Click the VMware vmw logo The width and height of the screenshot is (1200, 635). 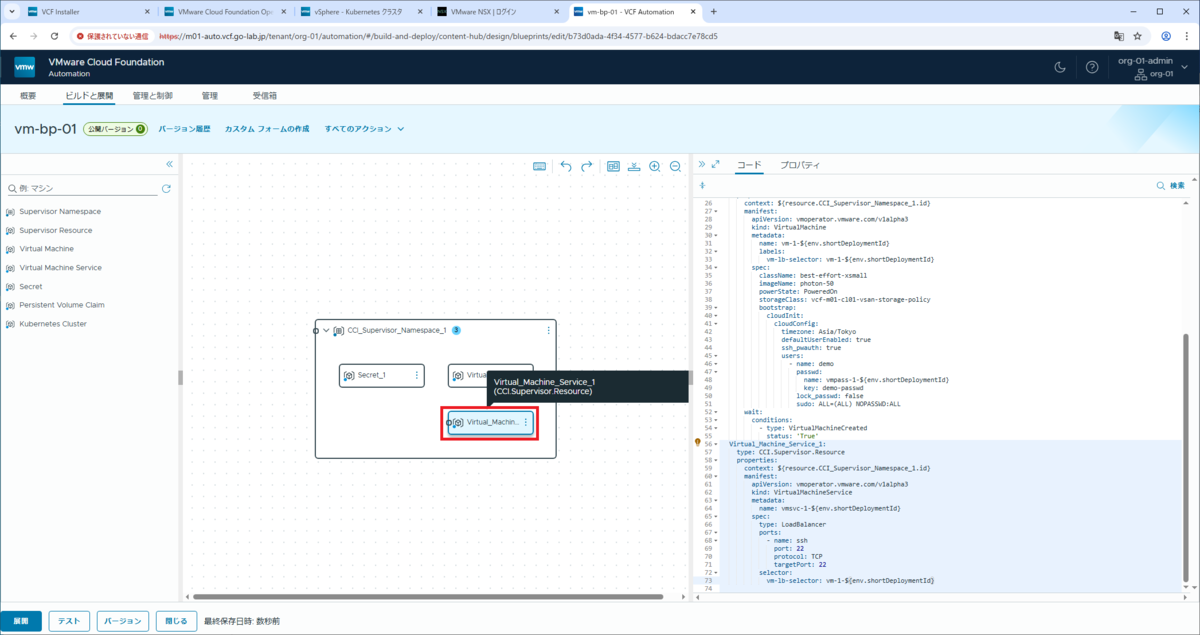pyautogui.click(x=25, y=67)
